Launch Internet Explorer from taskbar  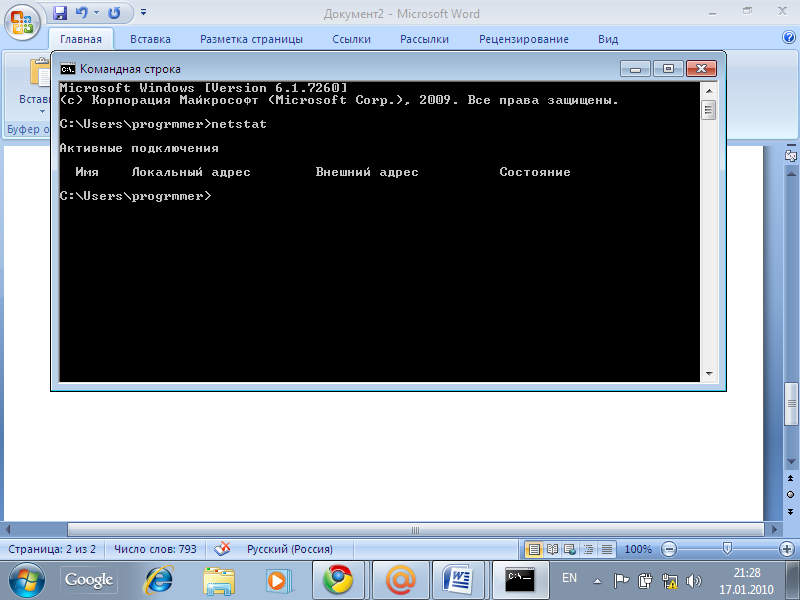pos(159,581)
